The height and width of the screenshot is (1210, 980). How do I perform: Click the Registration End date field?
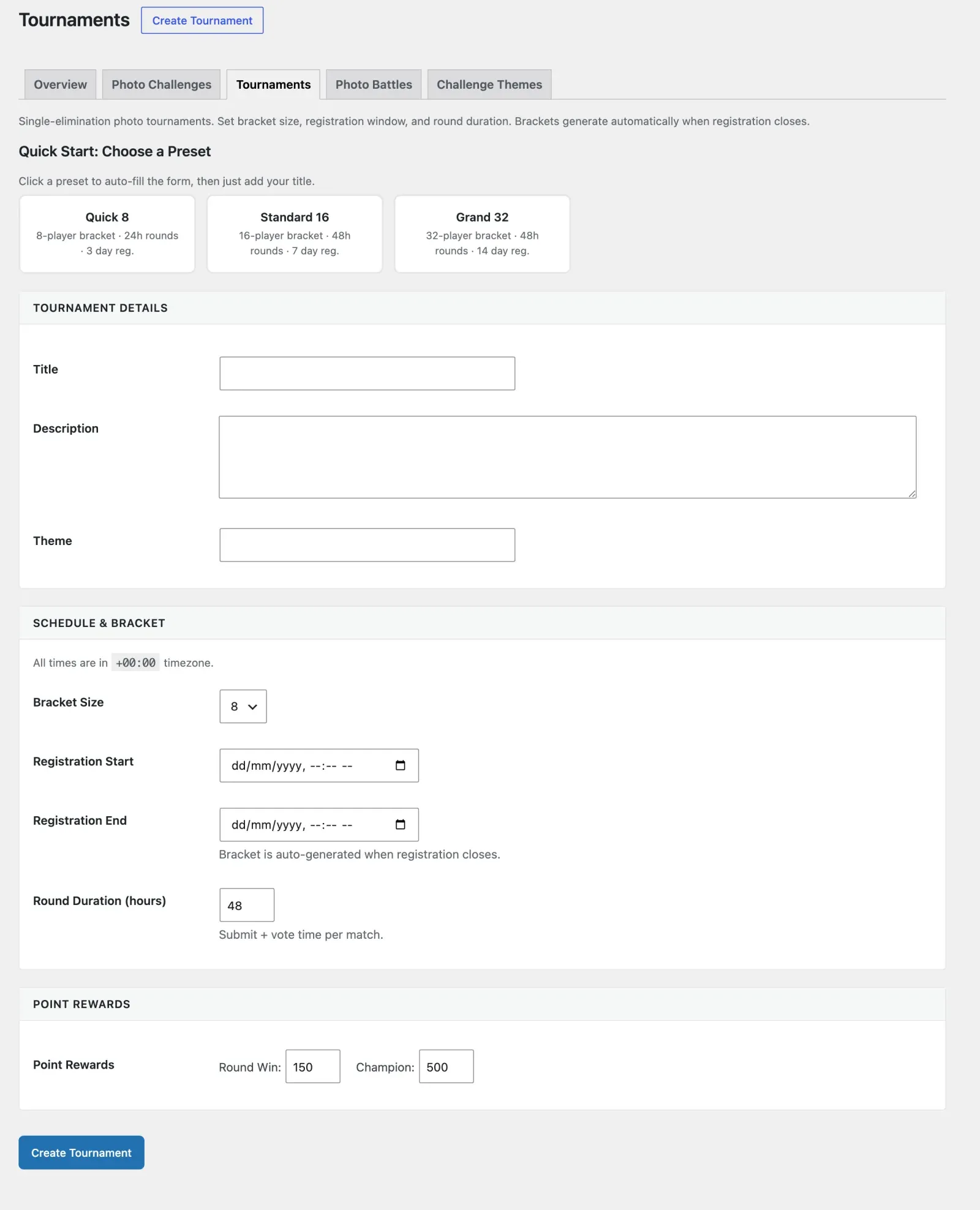[319, 825]
